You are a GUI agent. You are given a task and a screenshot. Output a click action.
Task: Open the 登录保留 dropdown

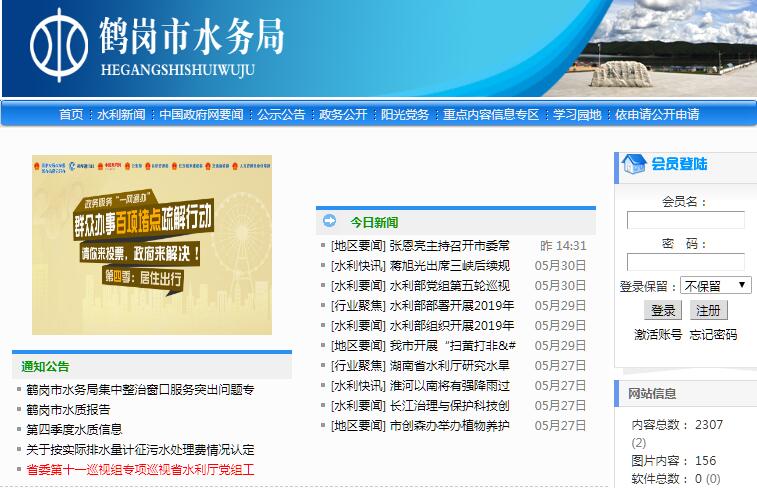(x=715, y=285)
